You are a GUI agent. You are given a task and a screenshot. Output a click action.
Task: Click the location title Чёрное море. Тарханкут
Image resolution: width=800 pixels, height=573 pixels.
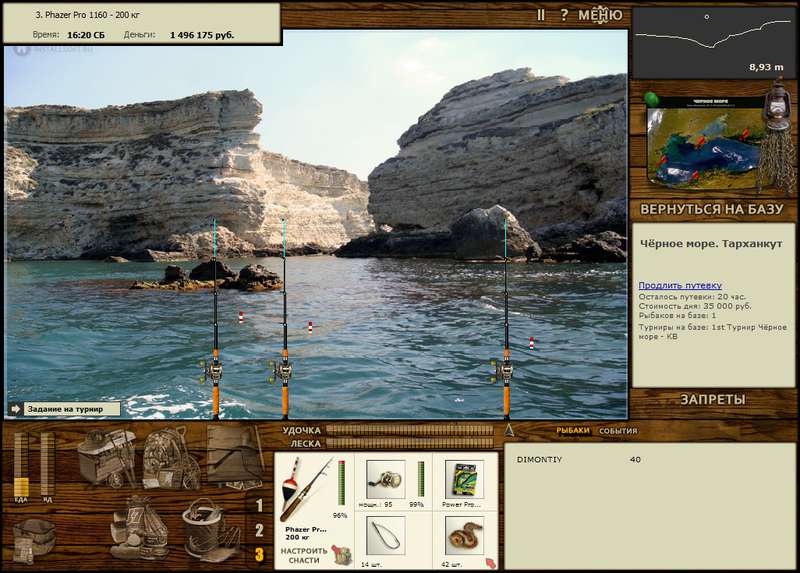point(711,244)
